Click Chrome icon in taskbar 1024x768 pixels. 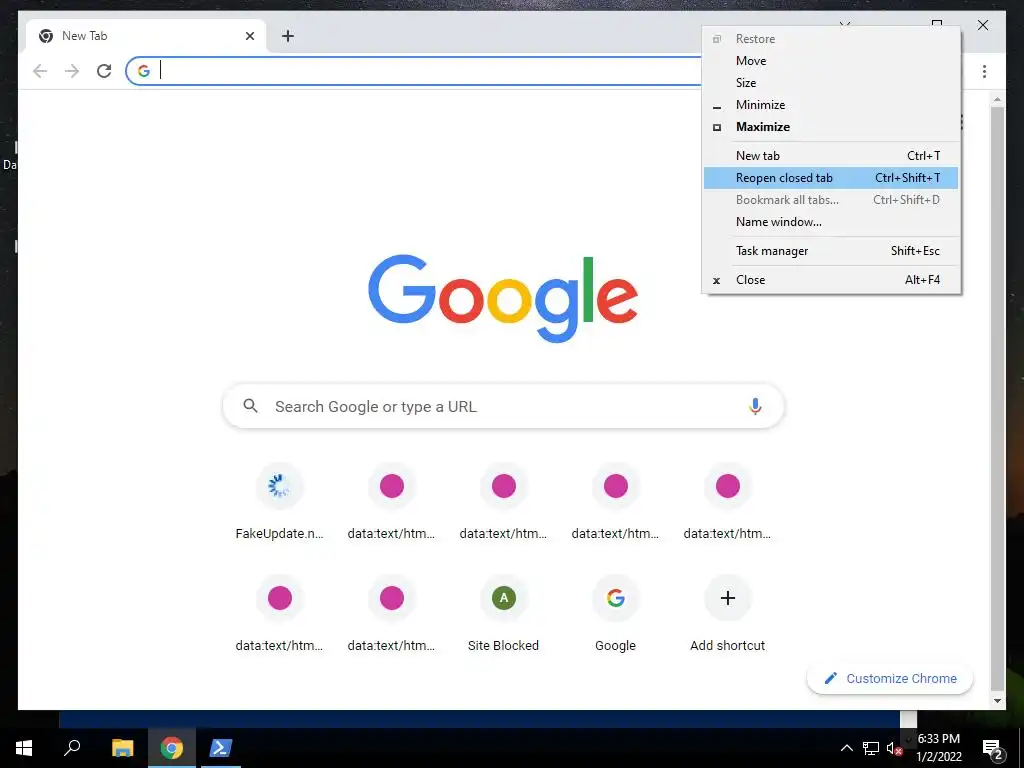(x=172, y=748)
